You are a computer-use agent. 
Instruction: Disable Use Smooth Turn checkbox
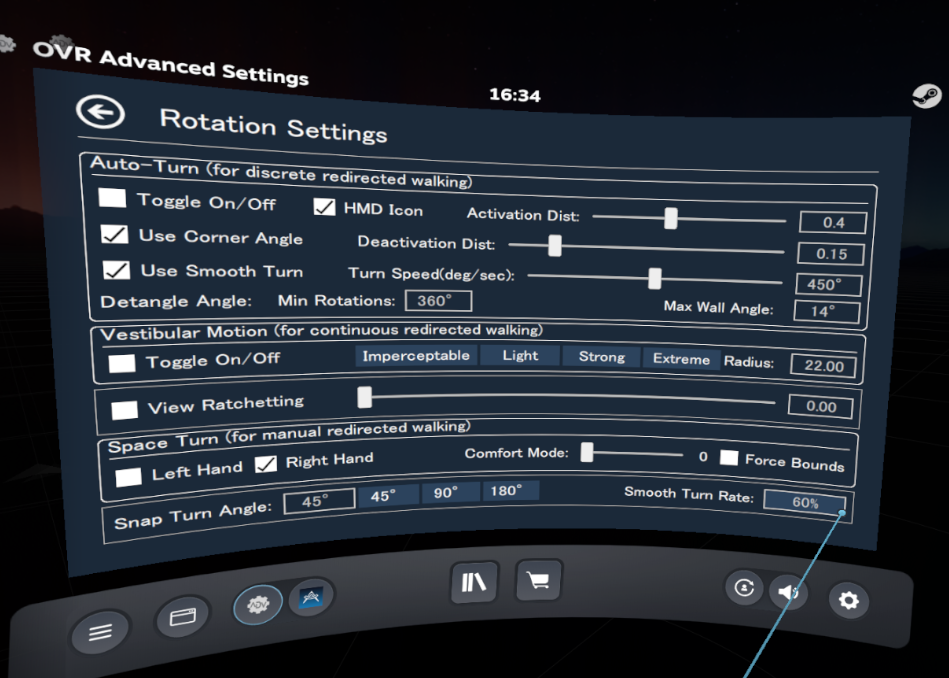pyautogui.click(x=116, y=269)
